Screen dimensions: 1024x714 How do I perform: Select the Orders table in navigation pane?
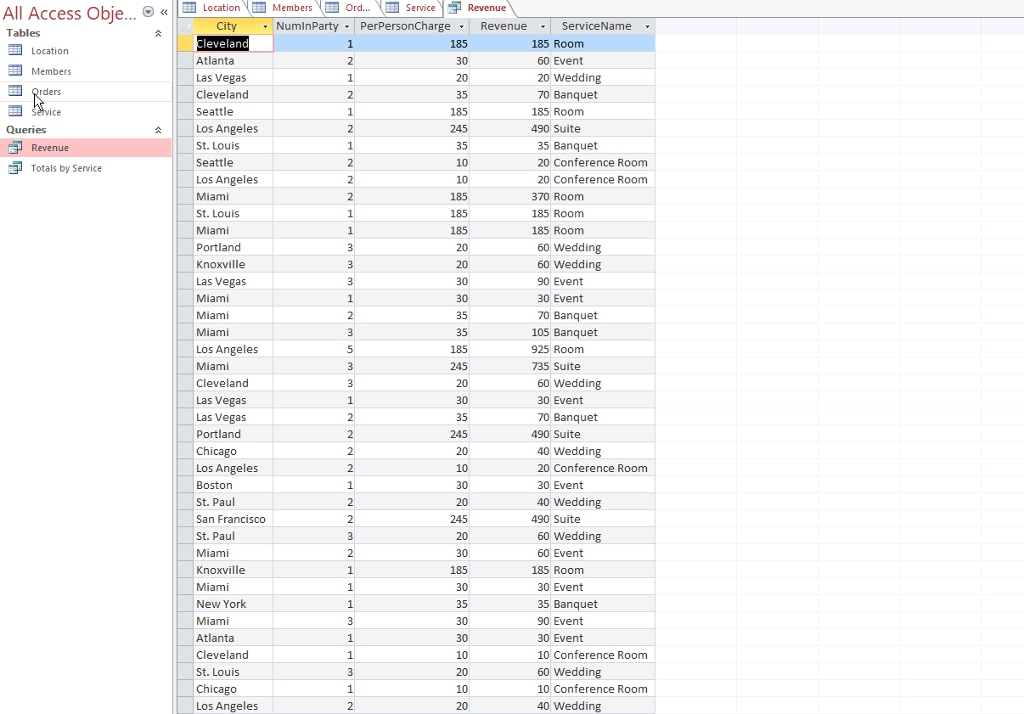(46, 91)
